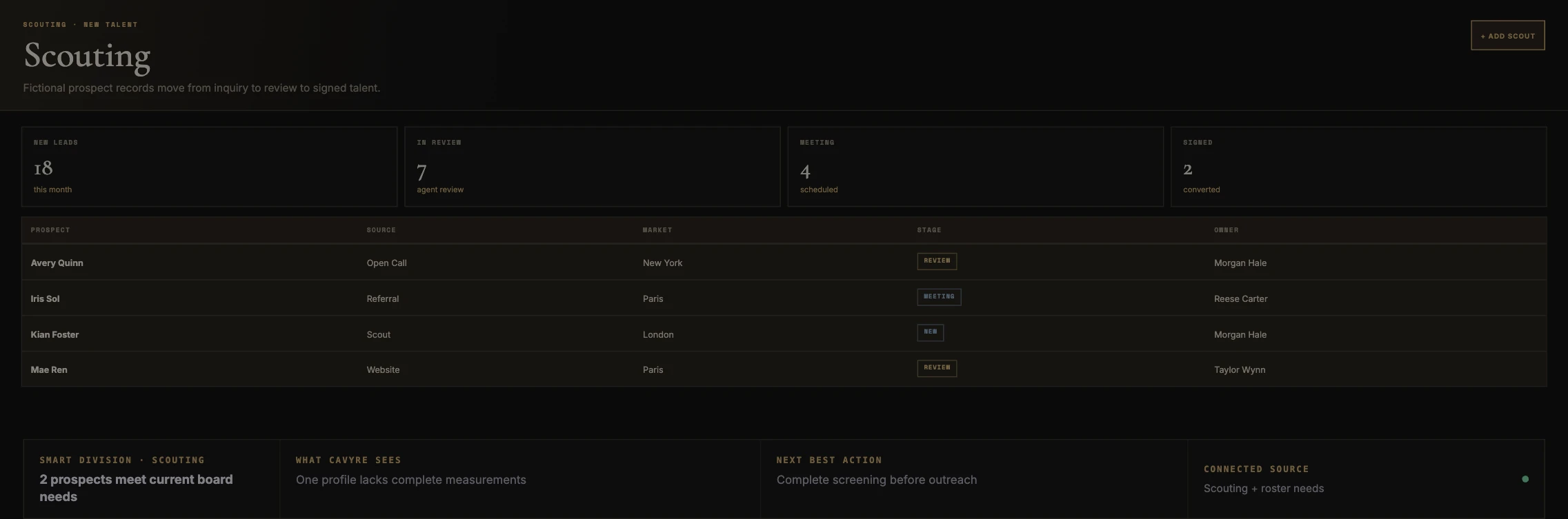Click the Review badge in Mae Ren's row
The image size is (1568, 519).
(x=937, y=368)
